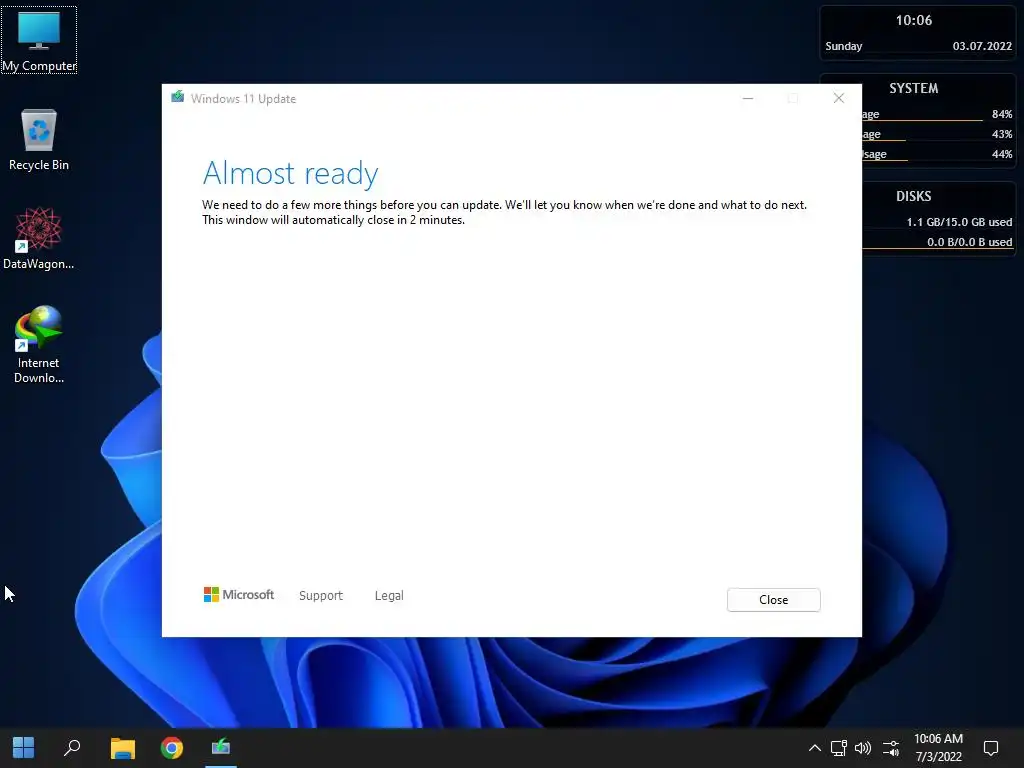Show hidden tray icons chevron
Screen dimensions: 1024x768
pyautogui.click(x=814, y=748)
